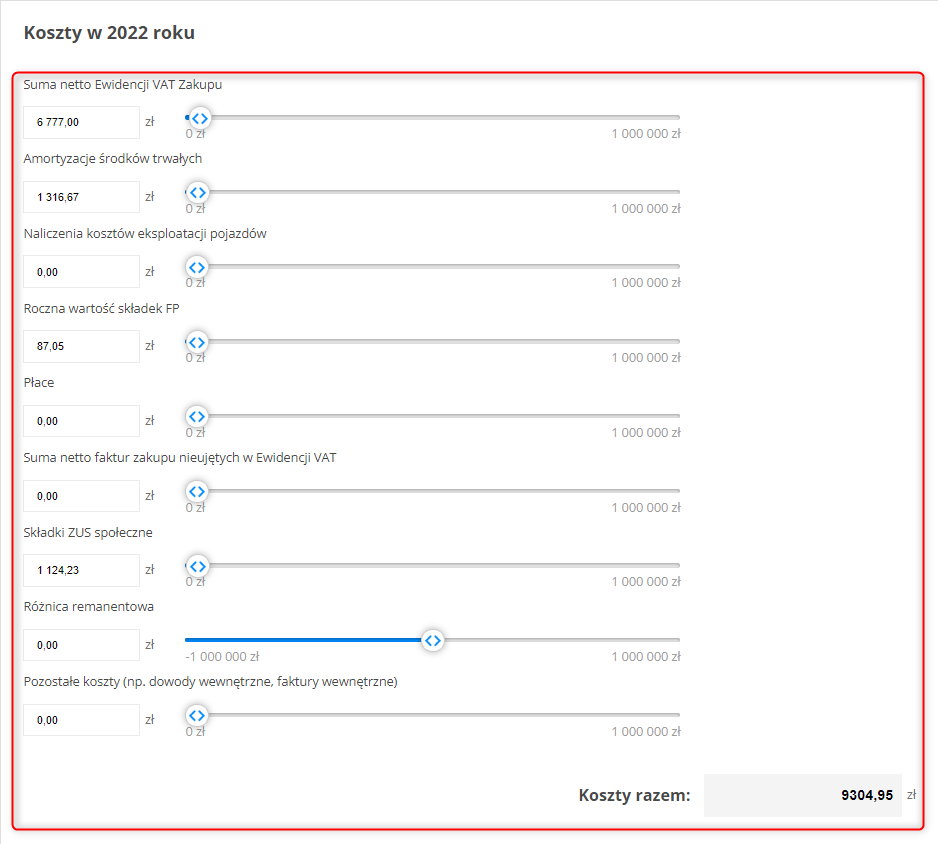The width and height of the screenshot is (938, 844).
Task: Click the Amortyzacje środków trwałych label
Action: pyautogui.click(x=112, y=159)
